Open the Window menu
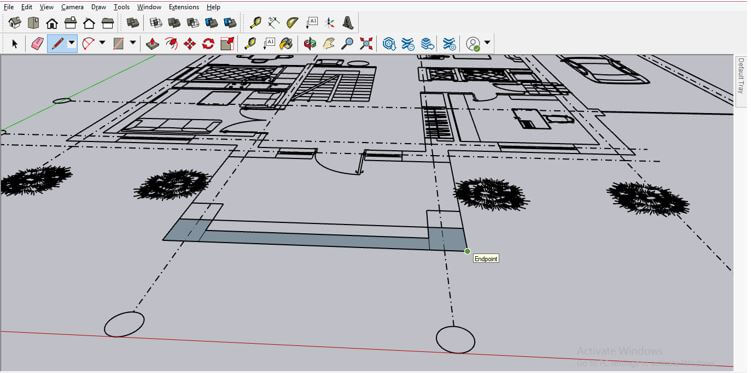751x373 pixels. tap(149, 7)
